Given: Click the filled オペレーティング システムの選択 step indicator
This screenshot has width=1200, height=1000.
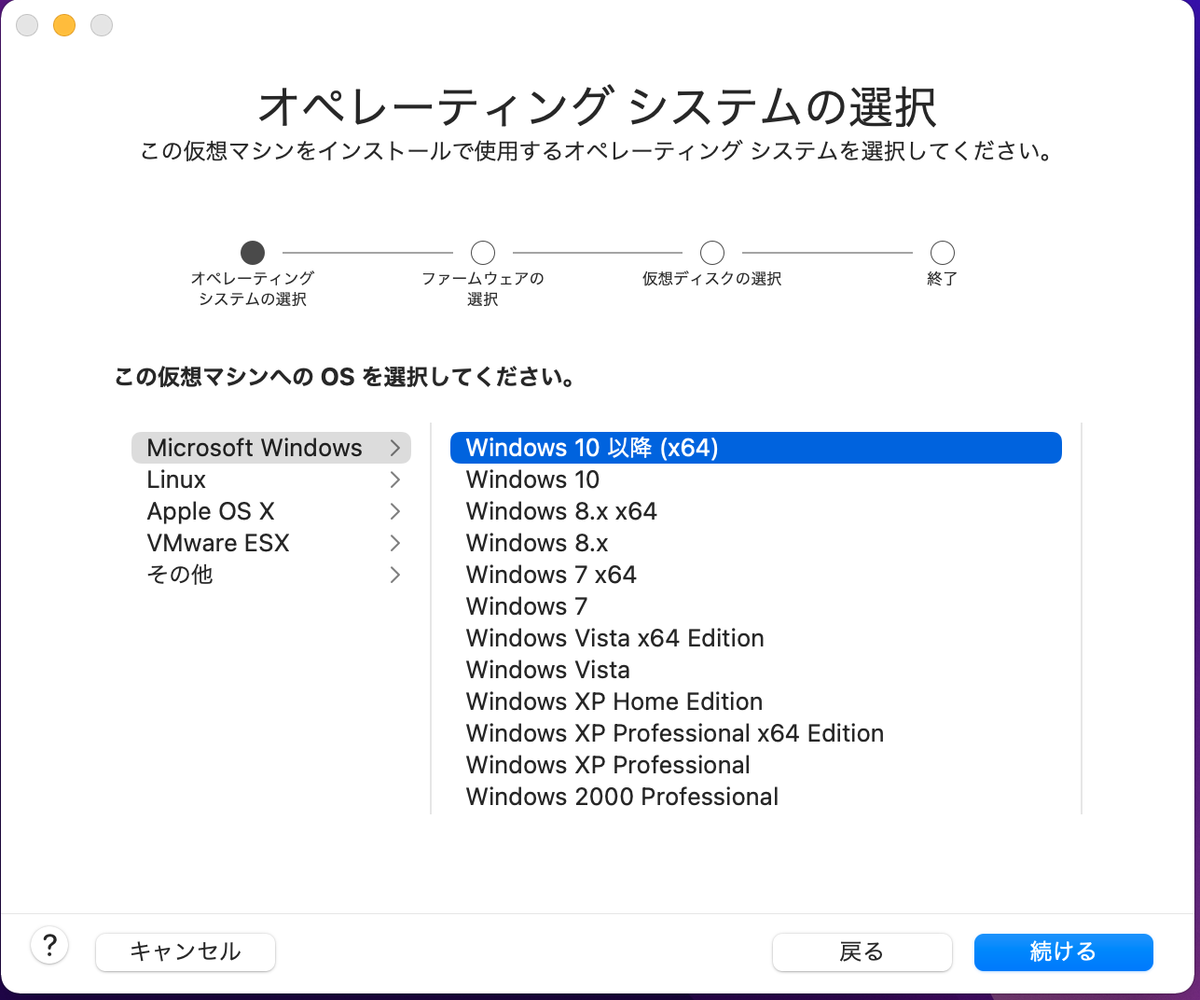Looking at the screenshot, I should click(253, 252).
